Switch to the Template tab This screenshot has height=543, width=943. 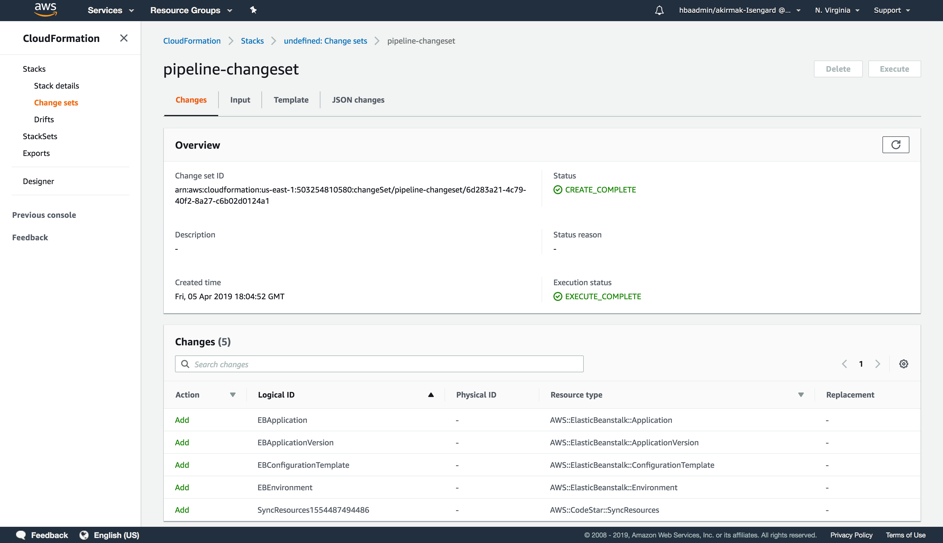[291, 100]
